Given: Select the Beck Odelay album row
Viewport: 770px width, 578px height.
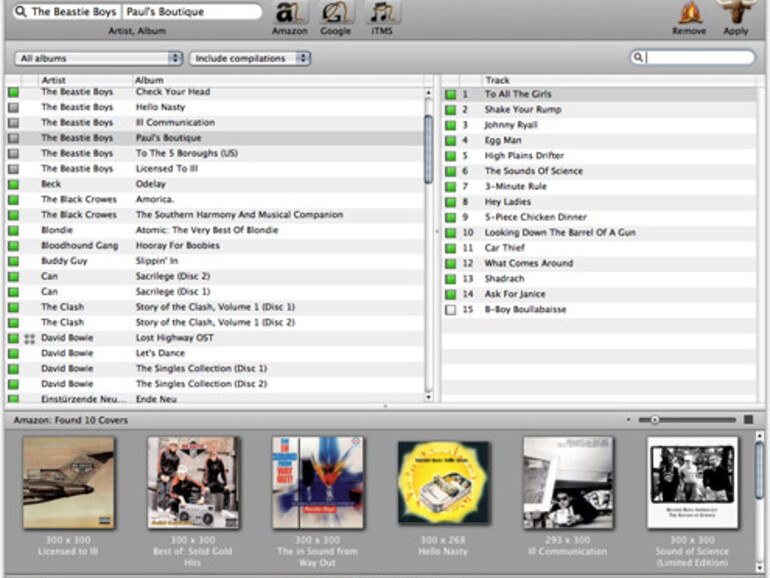Looking at the screenshot, I should 200,184.
